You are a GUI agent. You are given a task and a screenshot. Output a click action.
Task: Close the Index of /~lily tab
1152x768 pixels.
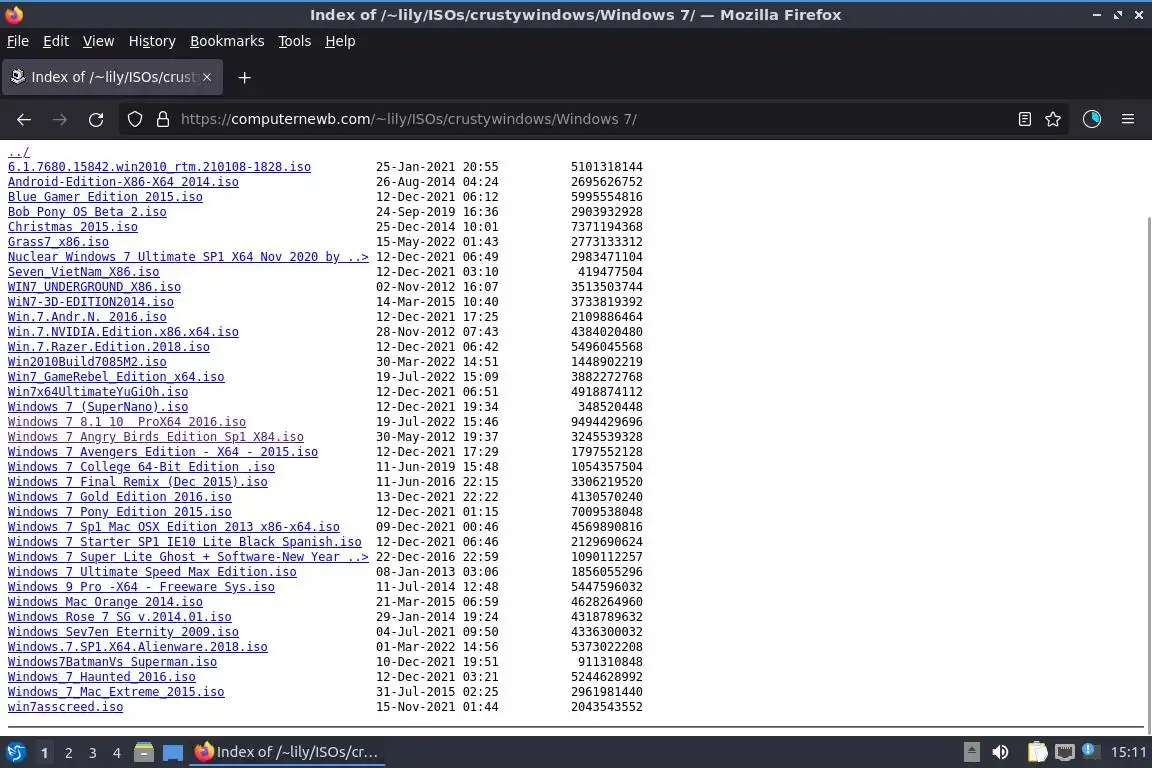[207, 76]
